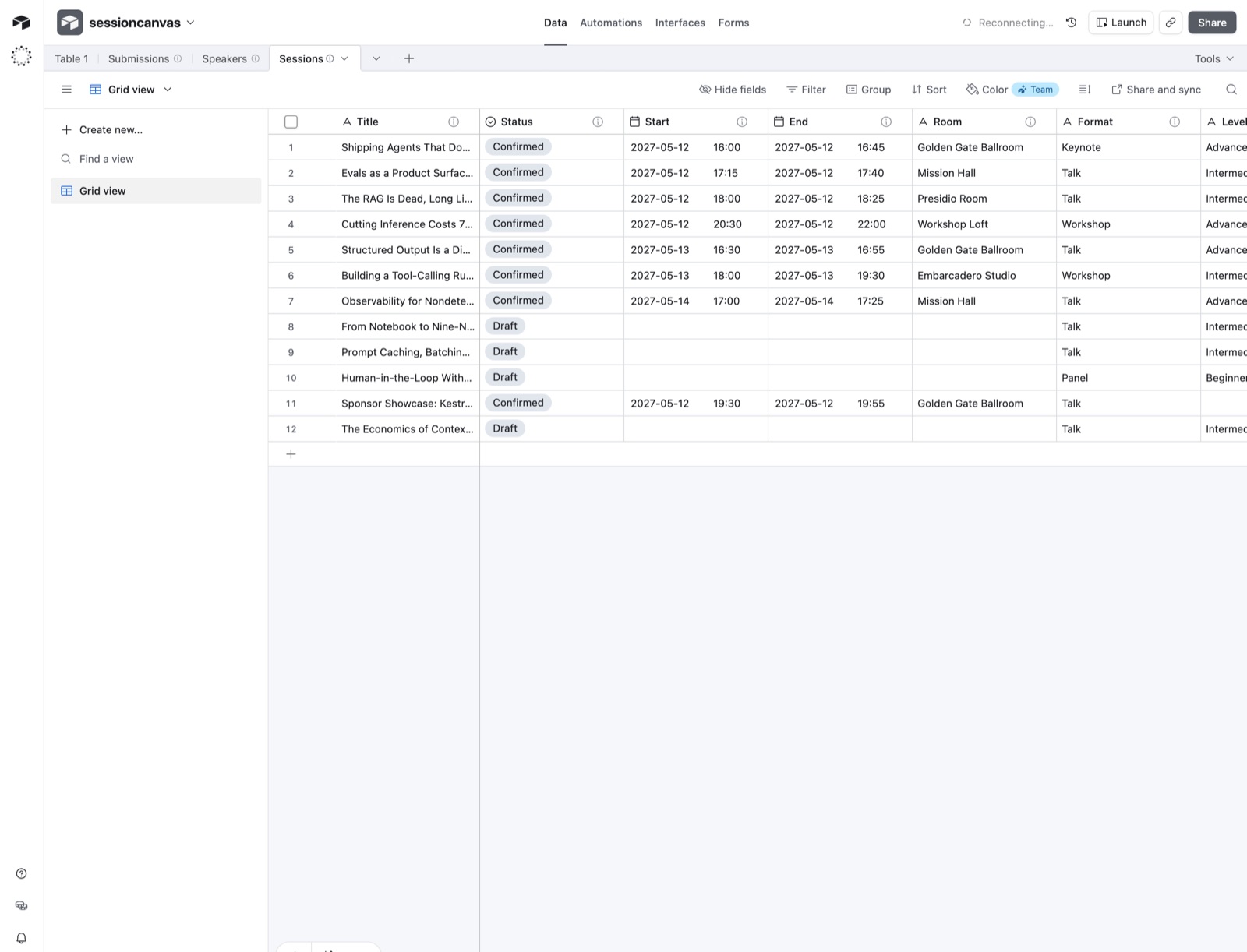Open the search magnifier in toolbar
This screenshot has width=1247, height=952.
point(1231,90)
